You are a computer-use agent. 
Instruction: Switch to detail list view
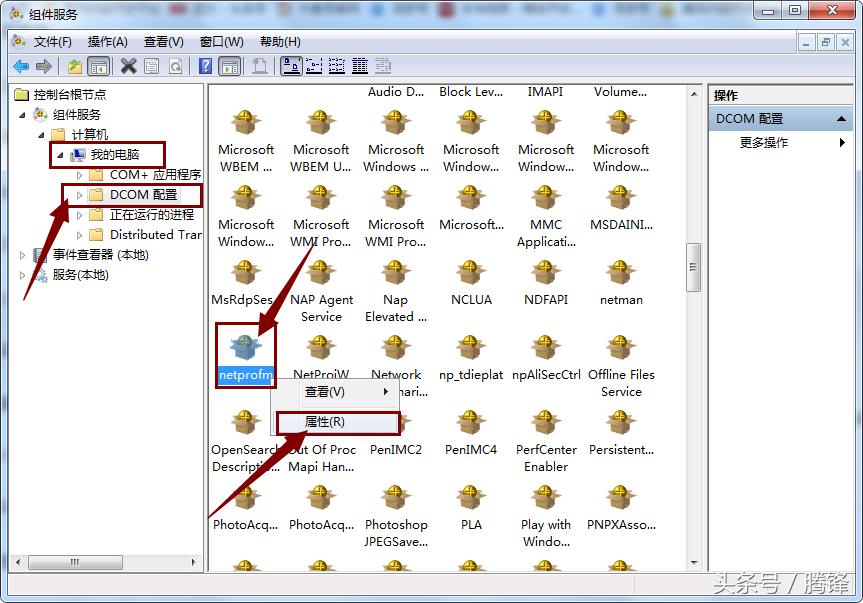[360, 65]
